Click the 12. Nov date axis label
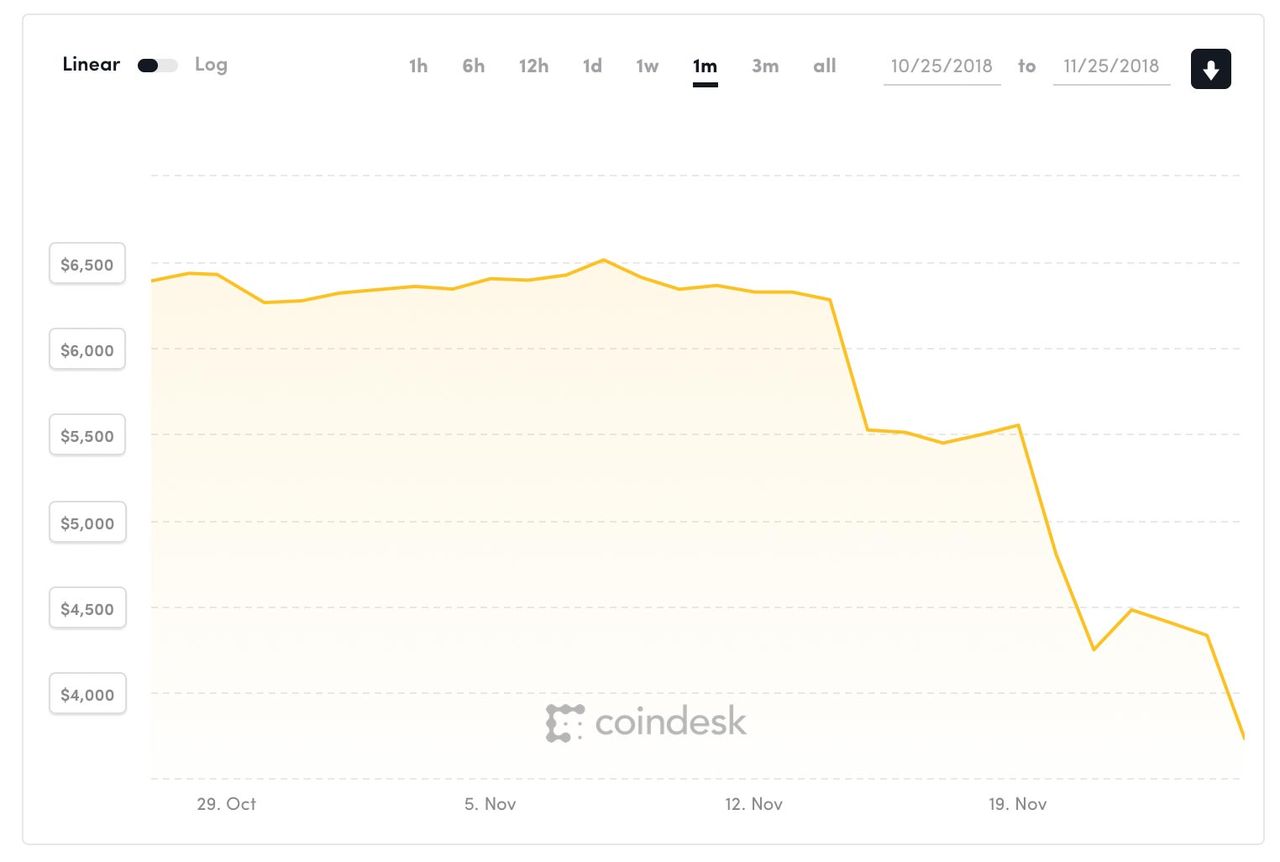 (753, 804)
